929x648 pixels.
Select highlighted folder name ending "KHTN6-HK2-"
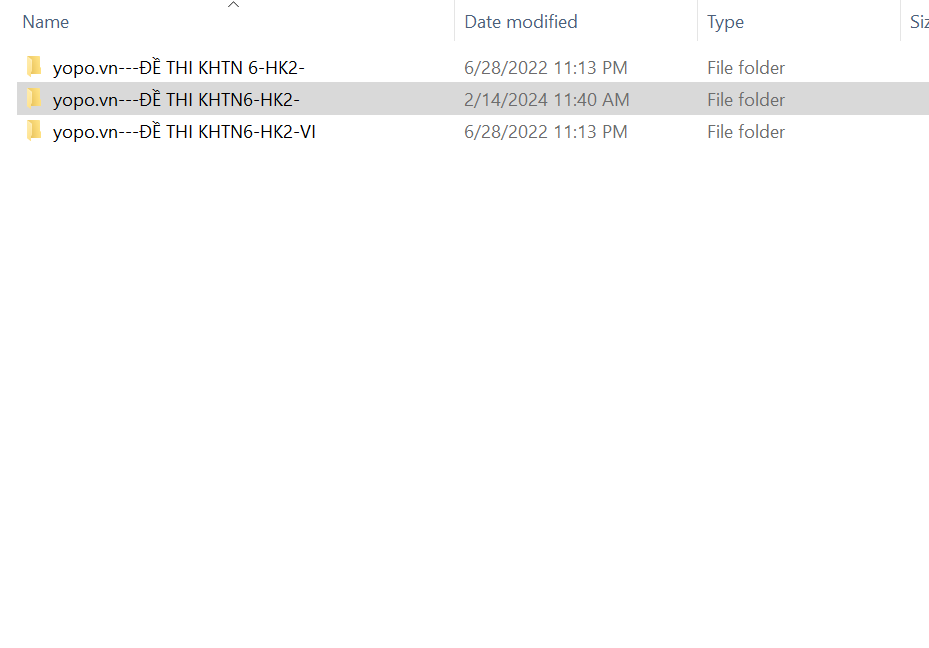coord(176,100)
